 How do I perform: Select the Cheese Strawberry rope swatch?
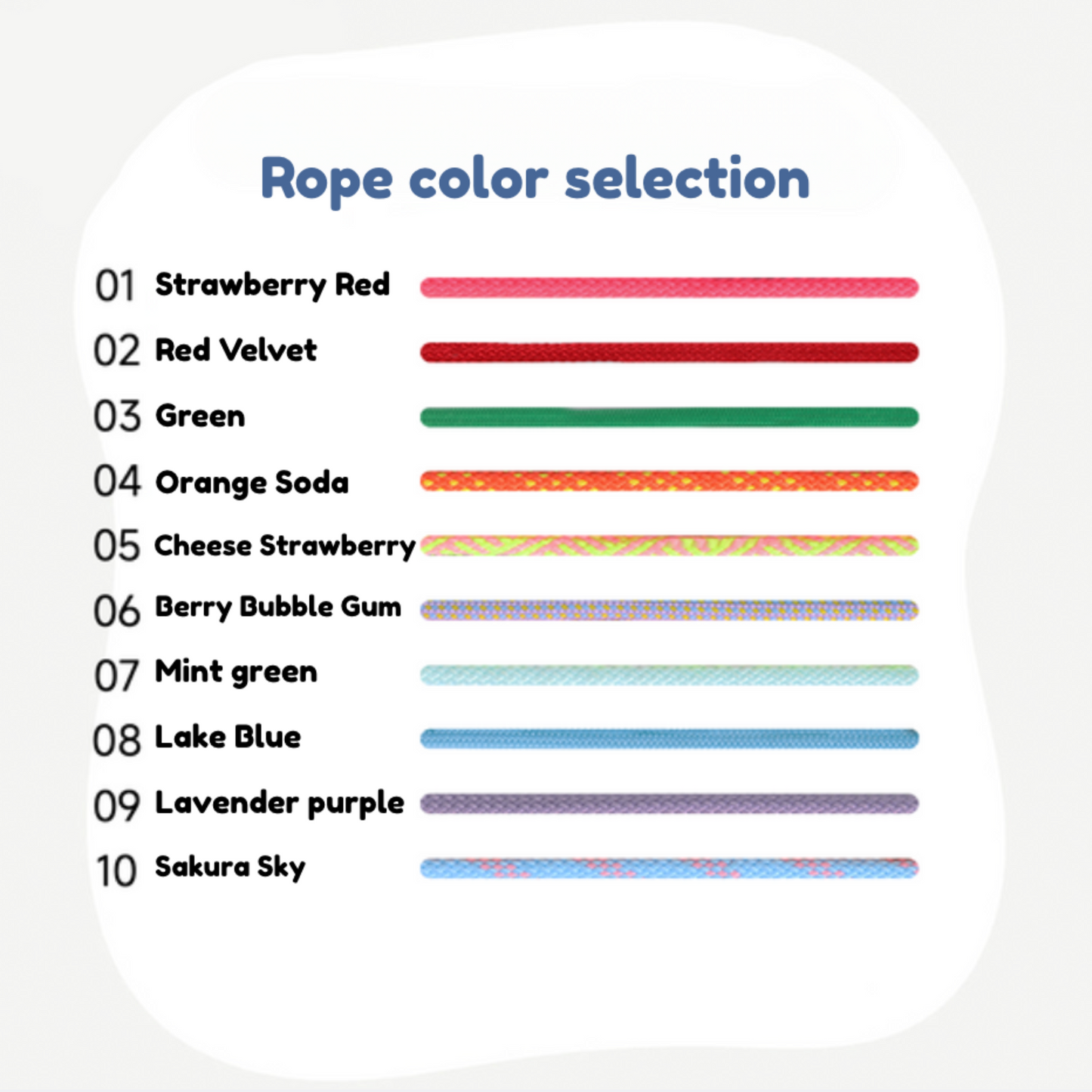point(669,546)
